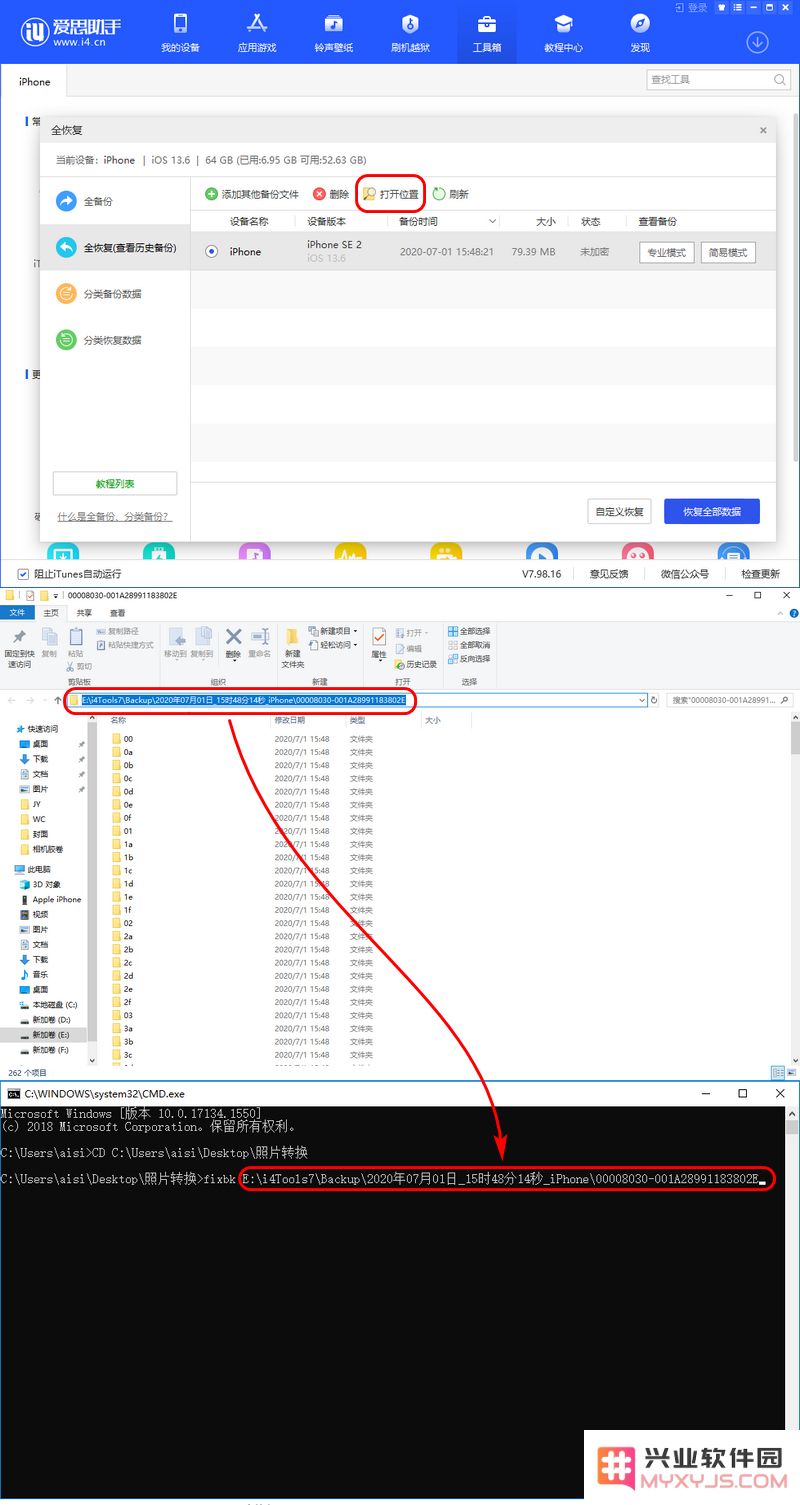Click the 简易模式 button
Image resolution: width=800 pixels, height=1505 pixels.
728,253
